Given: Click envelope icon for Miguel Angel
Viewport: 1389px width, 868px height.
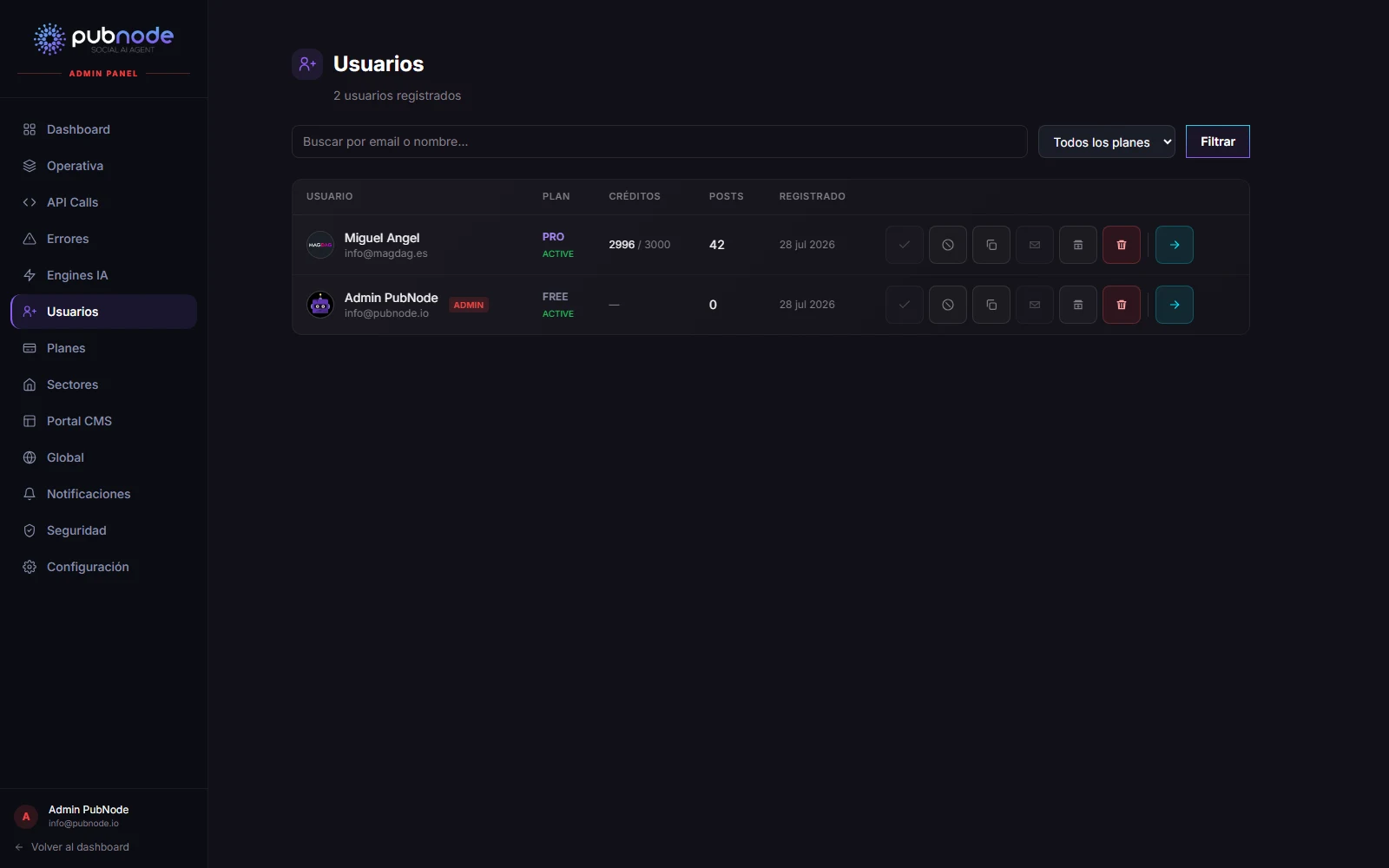Looking at the screenshot, I should click(x=1035, y=245).
